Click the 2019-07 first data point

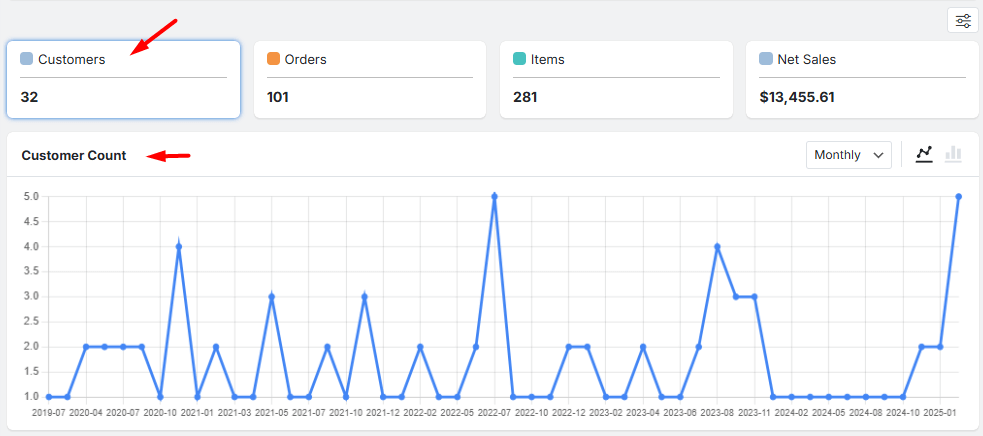[49, 397]
